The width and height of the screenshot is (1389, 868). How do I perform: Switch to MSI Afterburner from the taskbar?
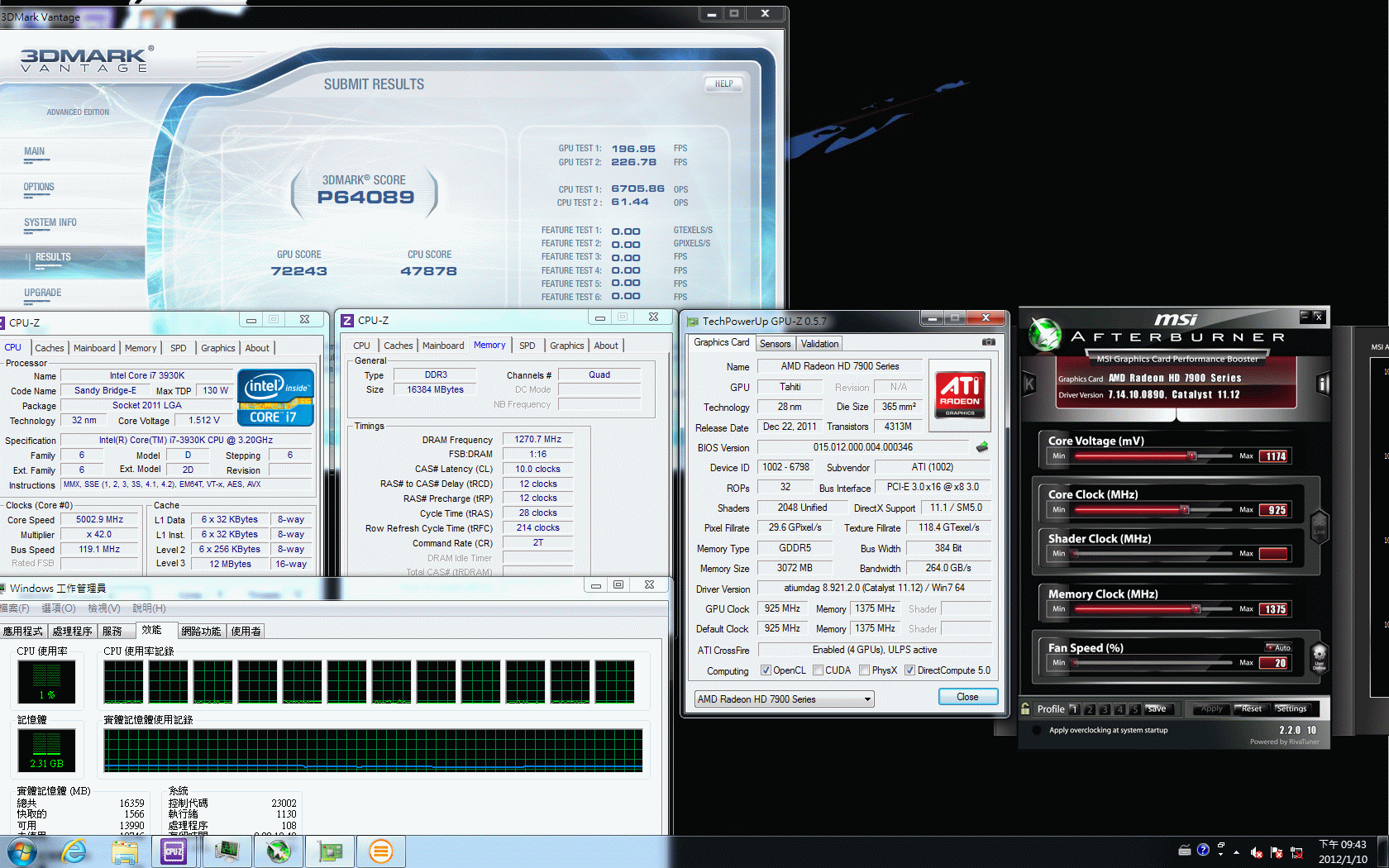point(279,851)
